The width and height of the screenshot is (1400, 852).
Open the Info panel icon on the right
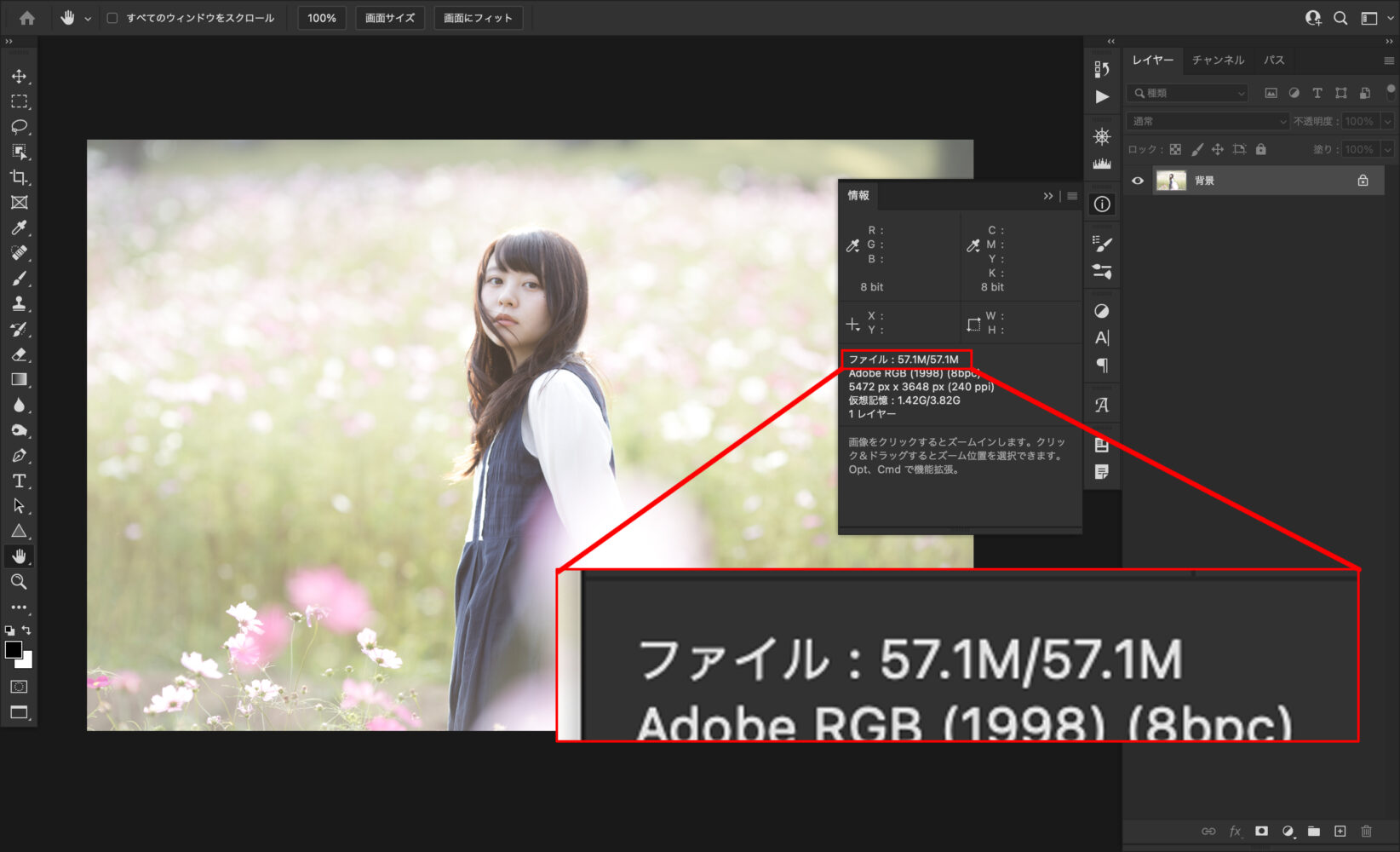point(1102,204)
